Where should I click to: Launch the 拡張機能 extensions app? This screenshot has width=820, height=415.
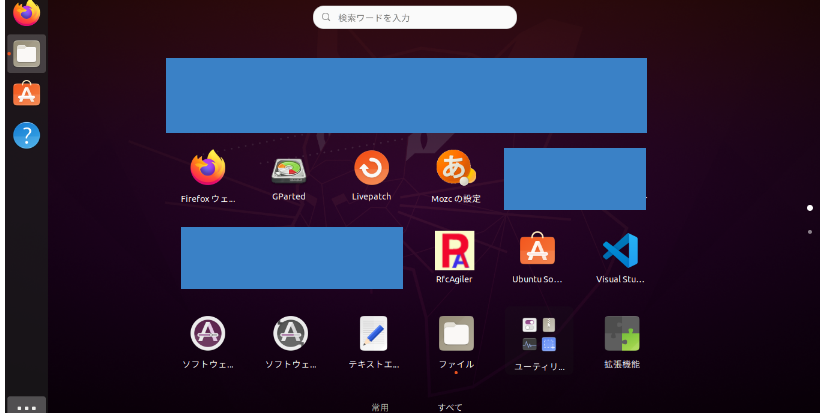622,333
